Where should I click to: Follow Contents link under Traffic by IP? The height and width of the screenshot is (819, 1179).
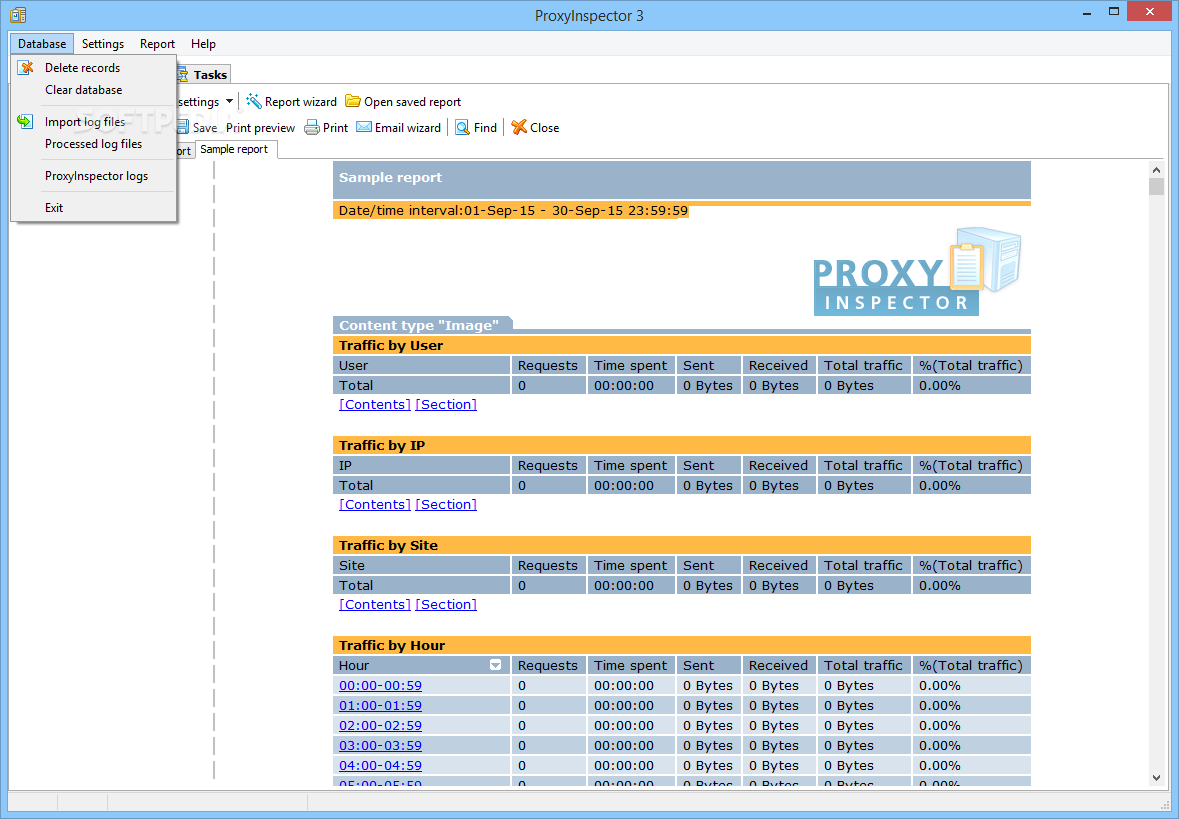374,505
